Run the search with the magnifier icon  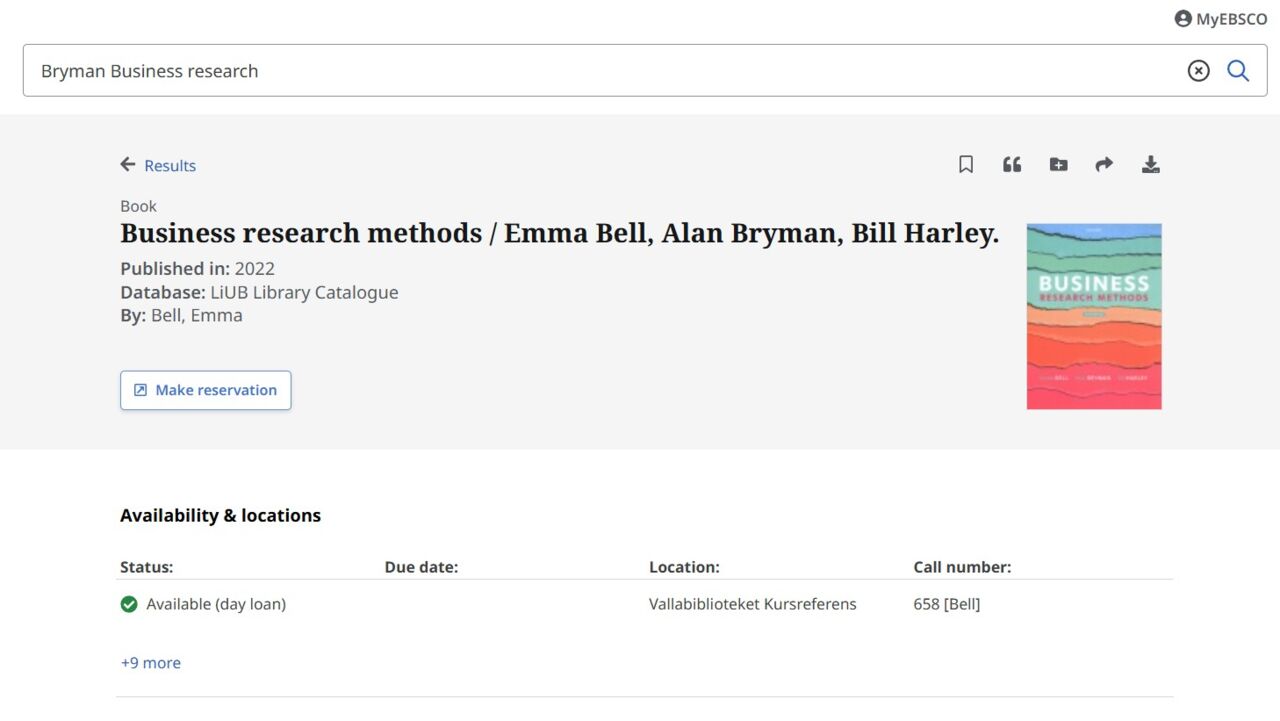[1238, 70]
